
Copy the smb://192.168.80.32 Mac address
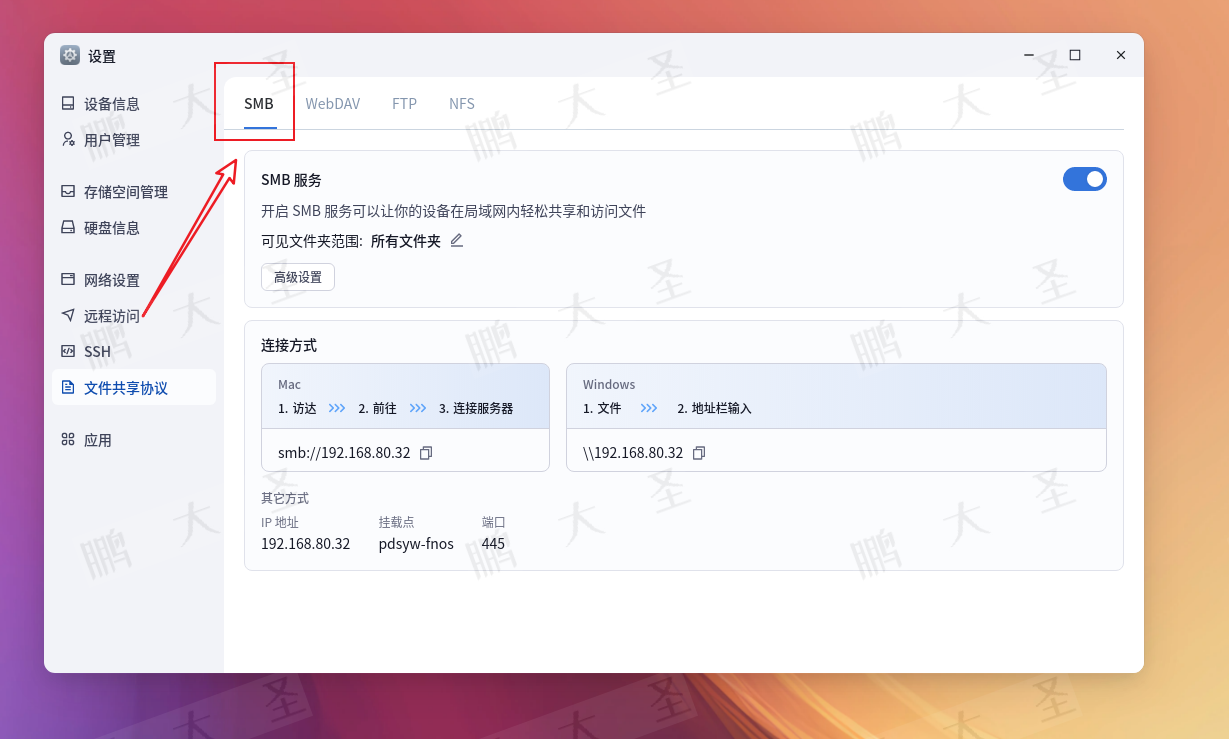426,453
